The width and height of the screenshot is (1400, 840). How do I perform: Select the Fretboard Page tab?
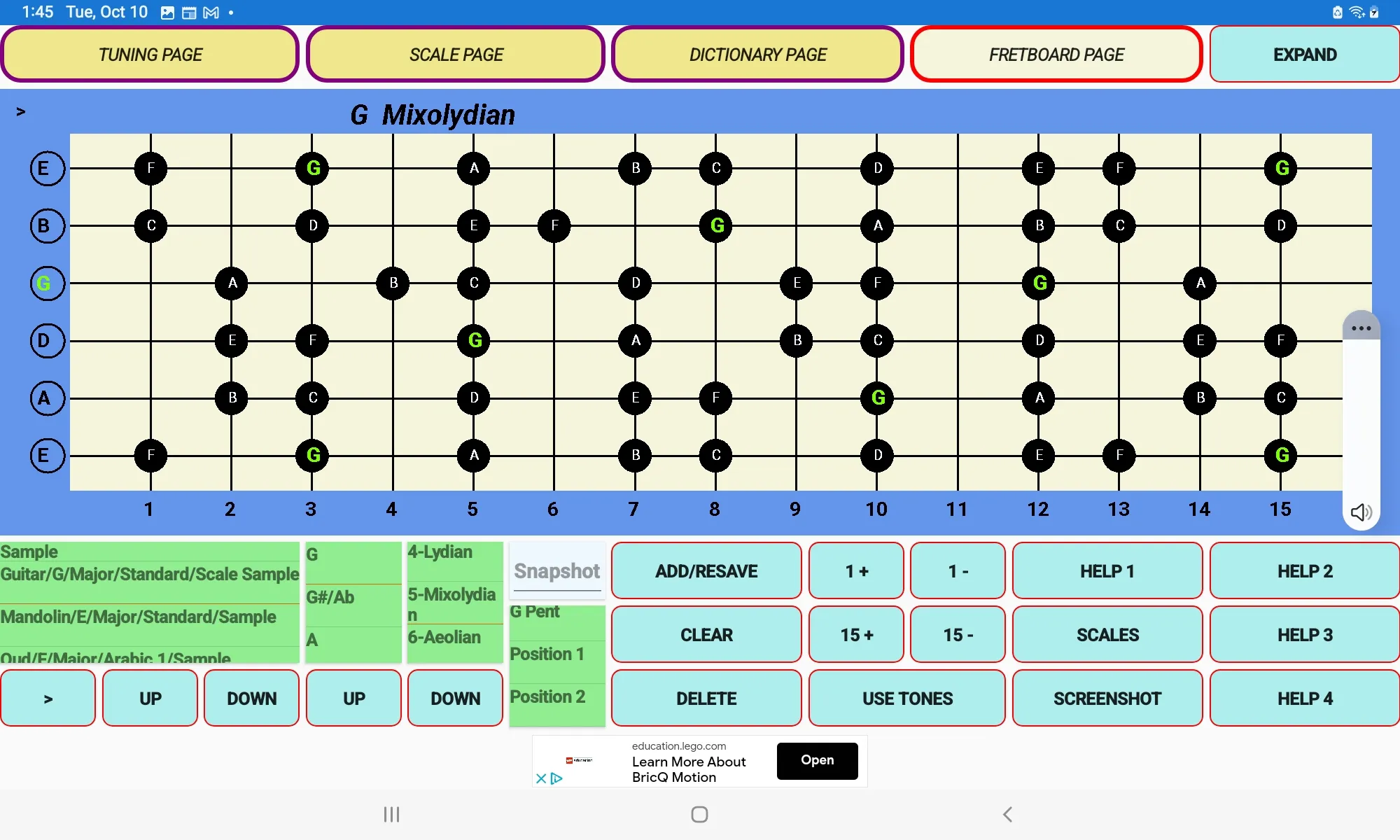1056,55
